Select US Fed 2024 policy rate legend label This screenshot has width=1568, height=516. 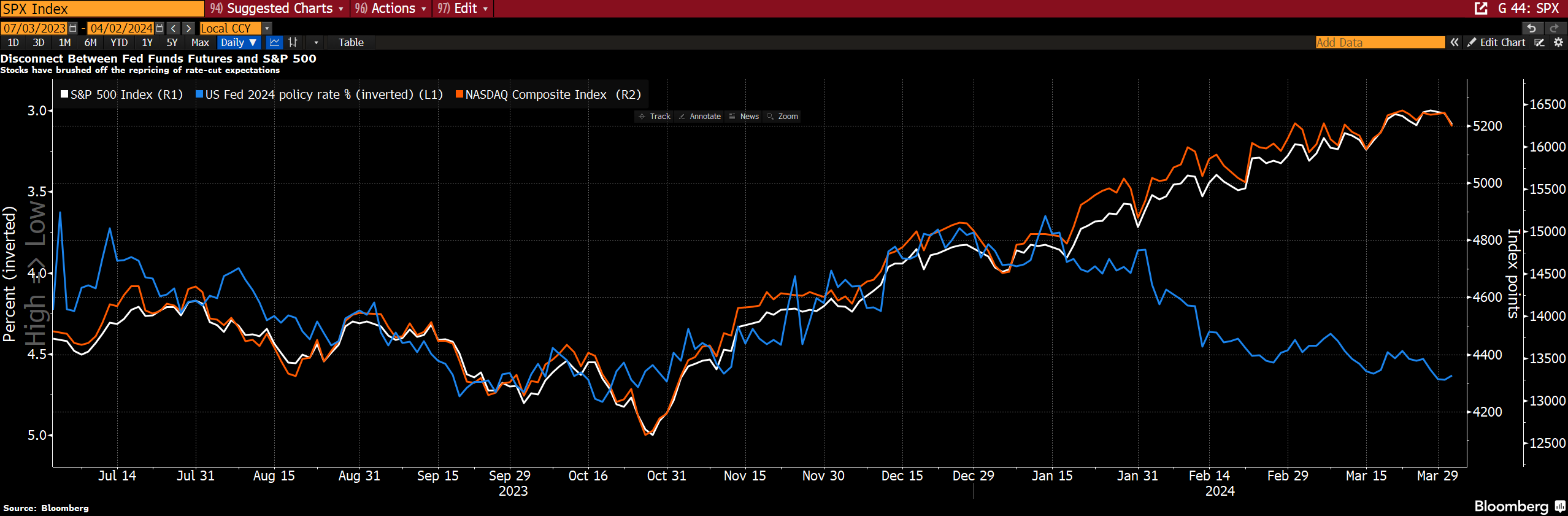point(324,94)
